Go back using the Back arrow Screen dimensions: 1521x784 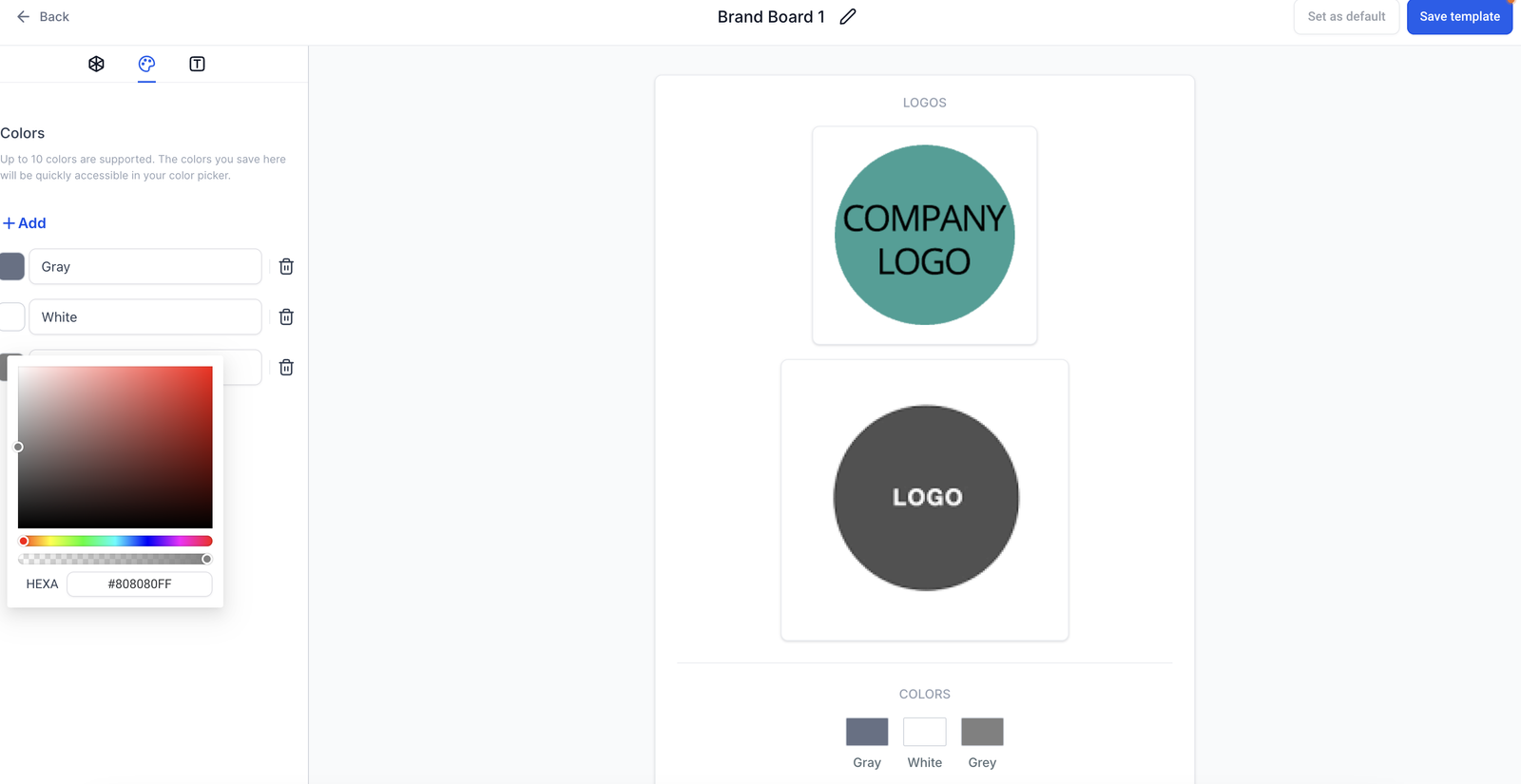43,17
